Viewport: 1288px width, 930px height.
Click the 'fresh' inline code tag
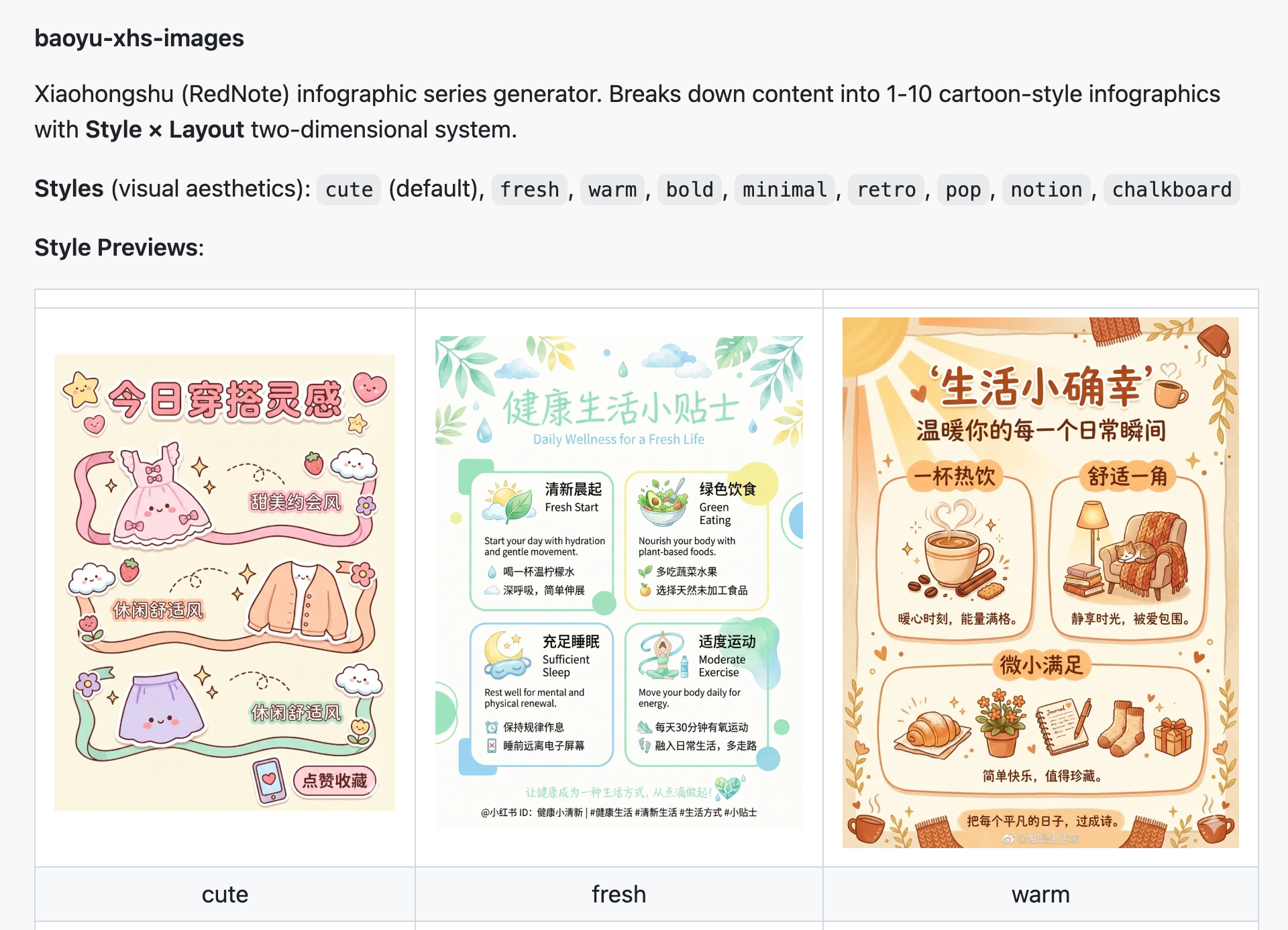[x=529, y=189]
